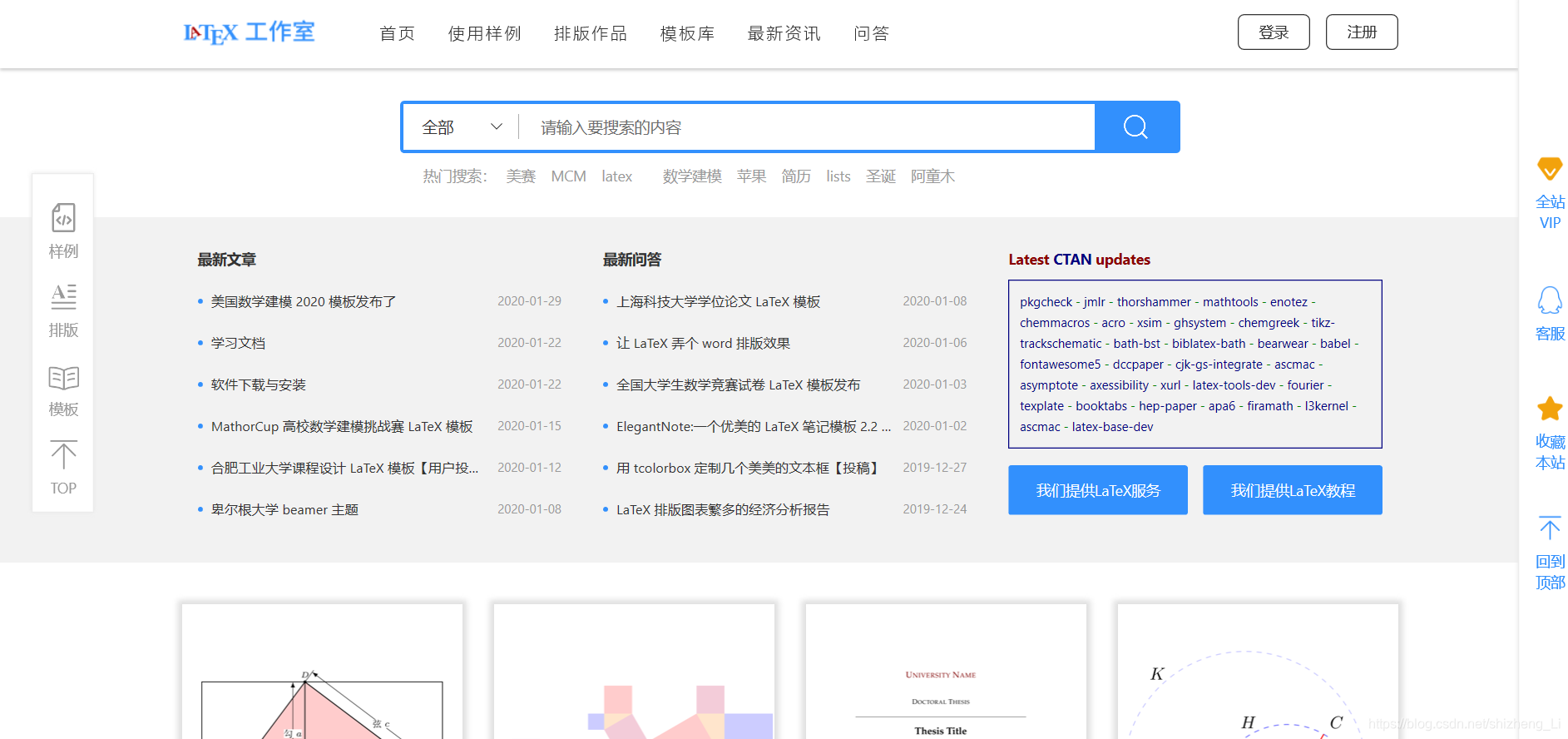Click the fontawesome5 CTAN package link
1568x739 pixels.
click(1060, 365)
